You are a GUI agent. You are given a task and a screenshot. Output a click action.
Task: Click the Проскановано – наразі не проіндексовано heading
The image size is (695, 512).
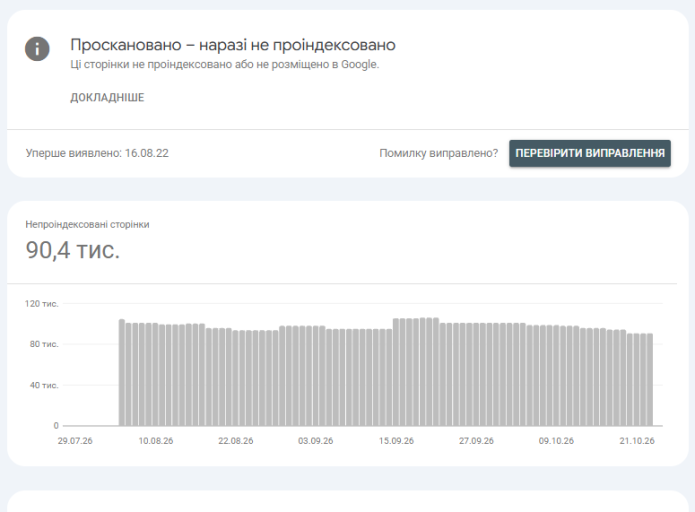point(233,45)
